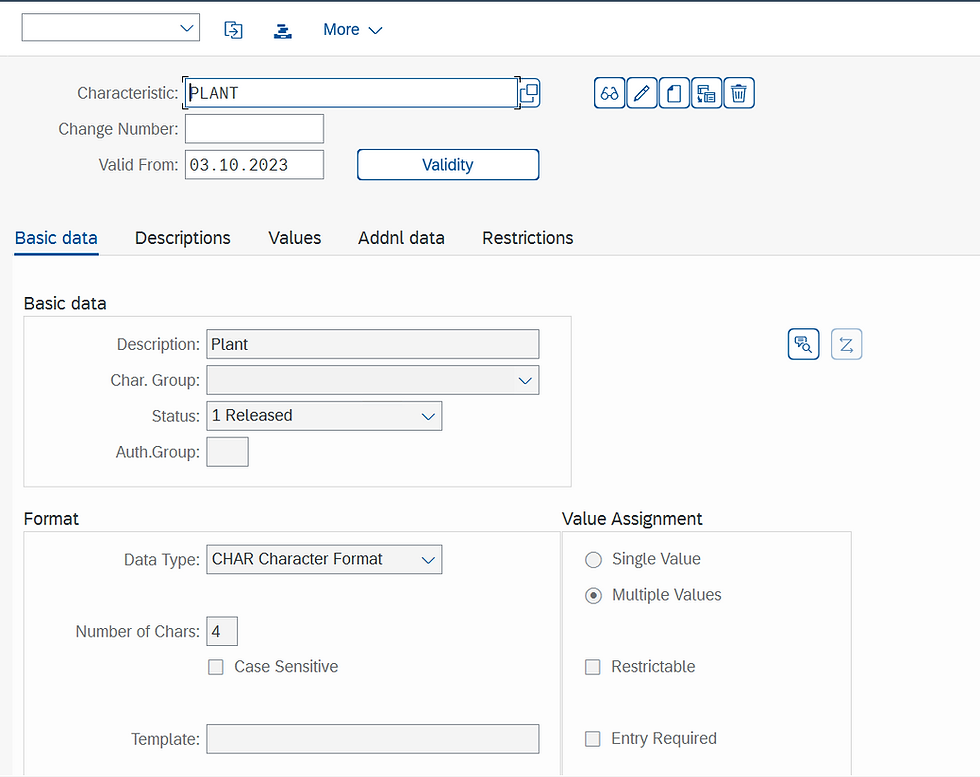Toggle the Case Sensitive checkbox
The image size is (980, 777).
coord(216,667)
